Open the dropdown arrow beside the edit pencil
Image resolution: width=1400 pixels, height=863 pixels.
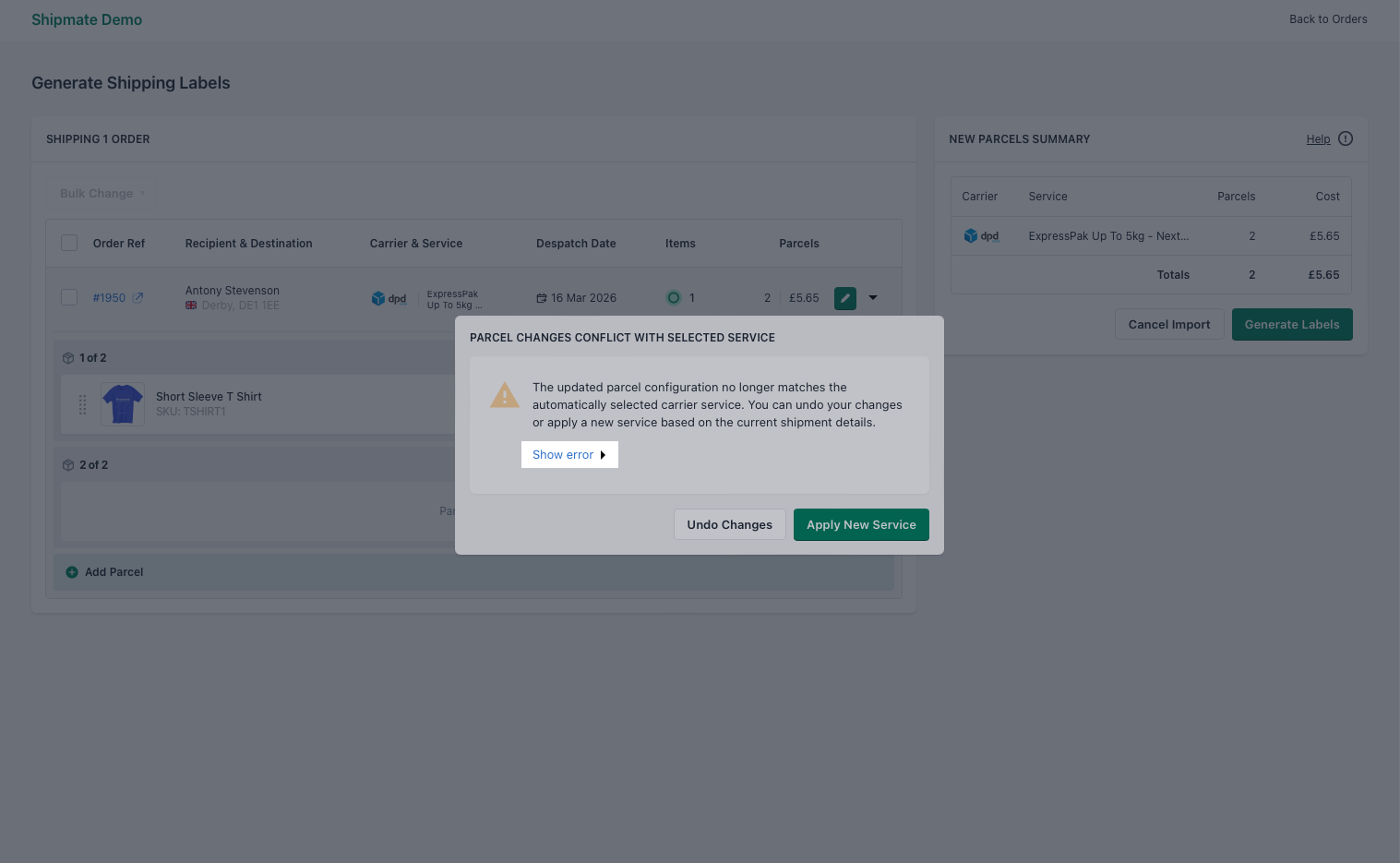[872, 297]
